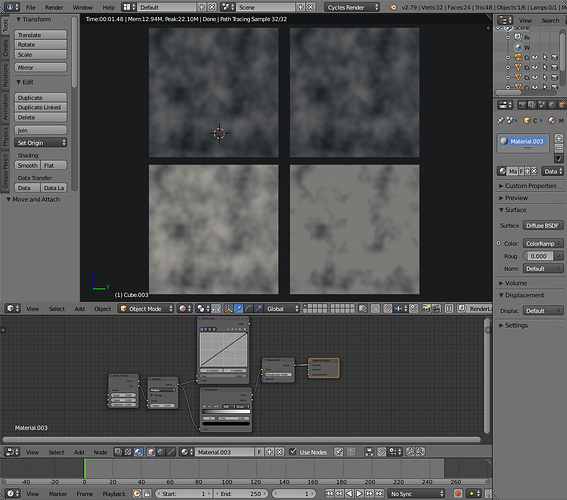
Task: Click the timeline End frame 250 field
Action: 240,493
